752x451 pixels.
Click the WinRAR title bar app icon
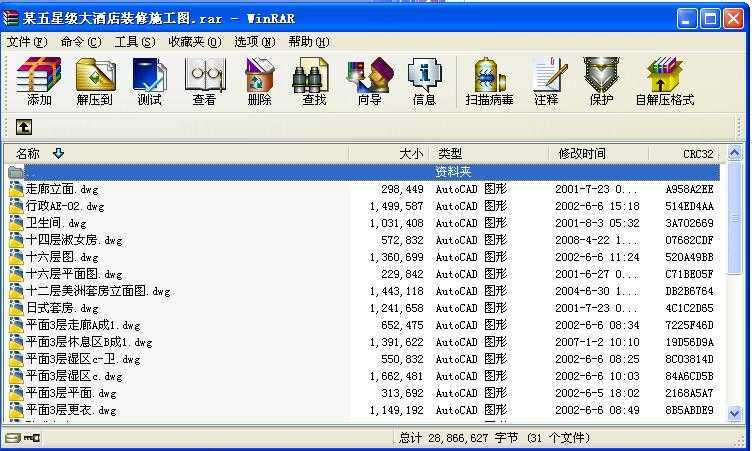11,19
